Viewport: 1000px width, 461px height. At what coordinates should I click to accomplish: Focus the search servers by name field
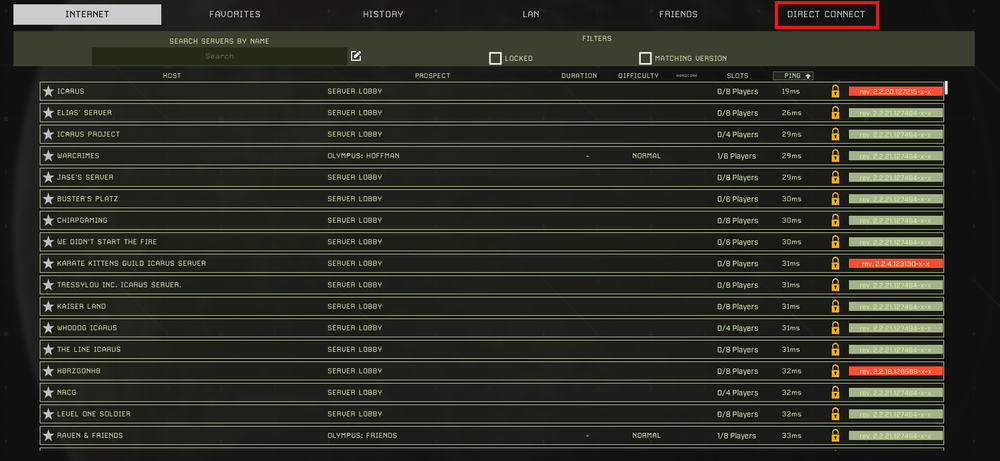point(219,56)
